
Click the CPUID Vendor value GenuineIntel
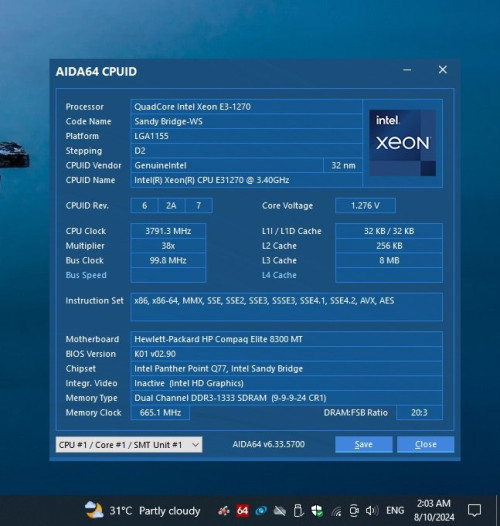[x=227, y=165]
